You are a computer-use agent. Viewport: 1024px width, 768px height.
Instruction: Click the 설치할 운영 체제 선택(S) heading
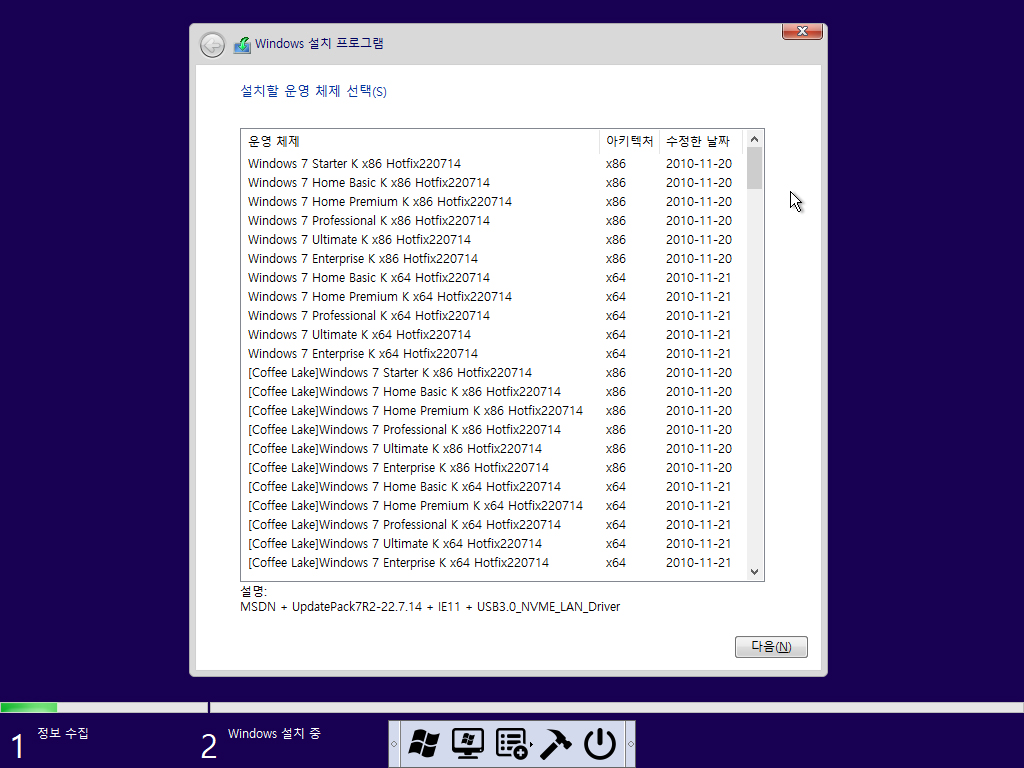(x=313, y=91)
